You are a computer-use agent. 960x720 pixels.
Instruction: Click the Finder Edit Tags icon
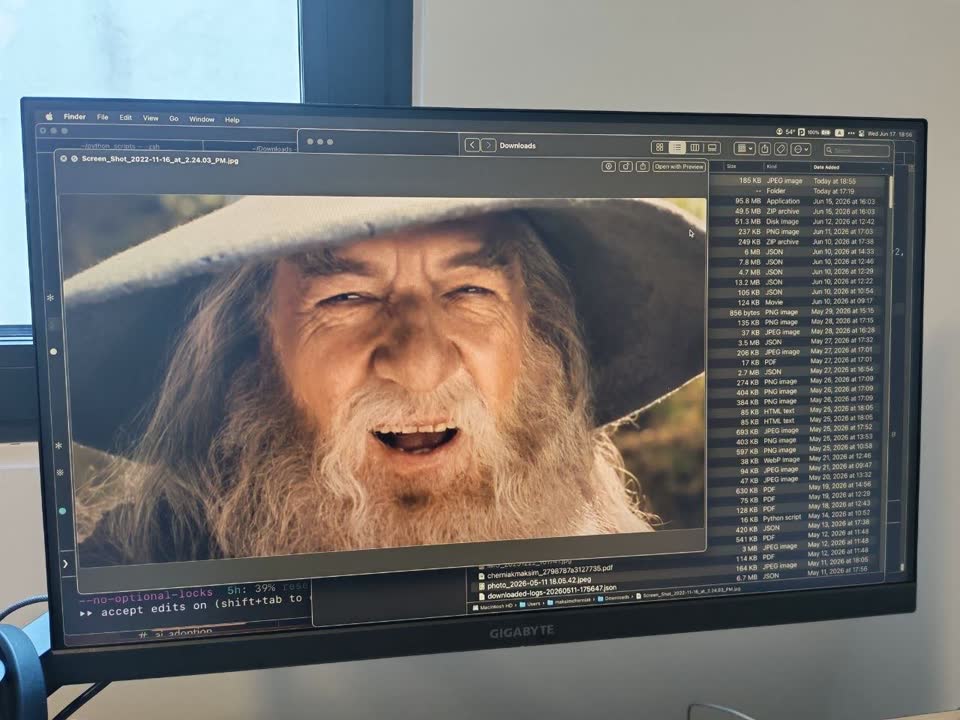pos(781,149)
